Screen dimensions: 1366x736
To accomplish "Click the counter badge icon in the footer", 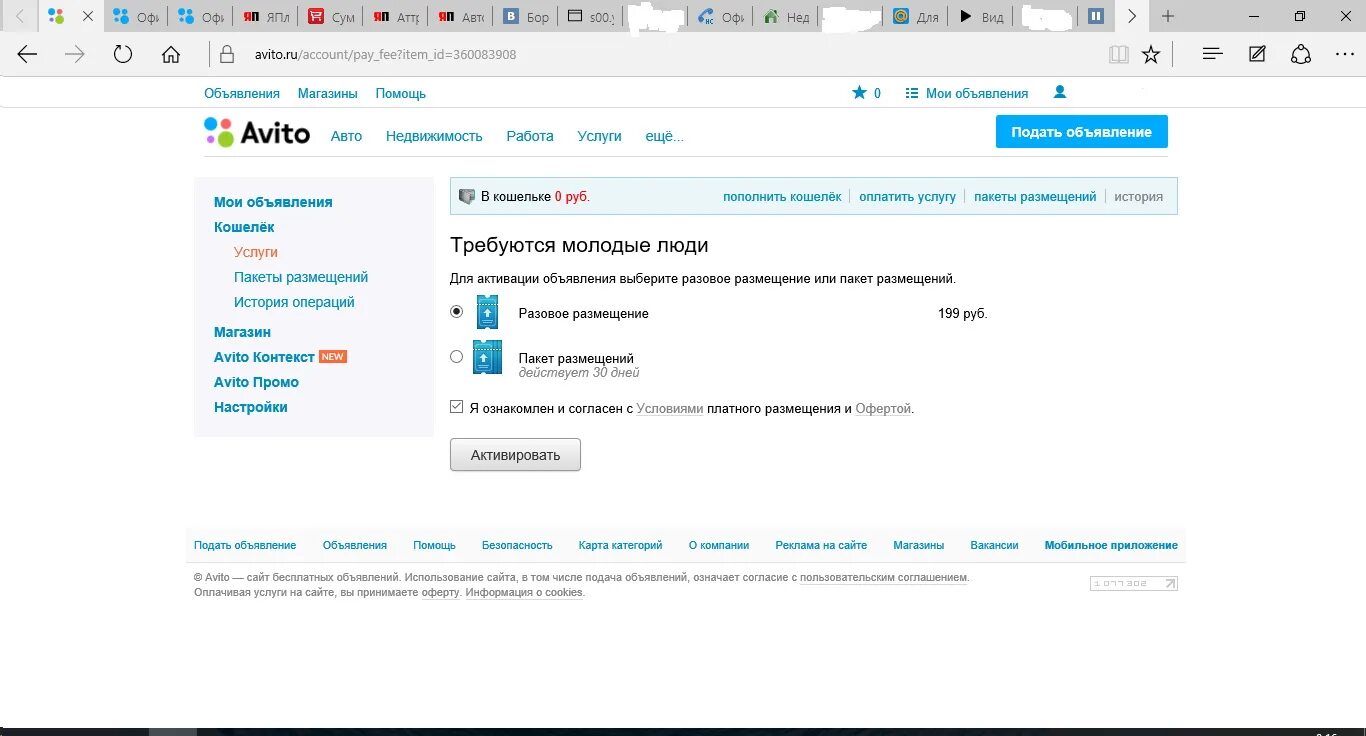I will [x=1134, y=583].
